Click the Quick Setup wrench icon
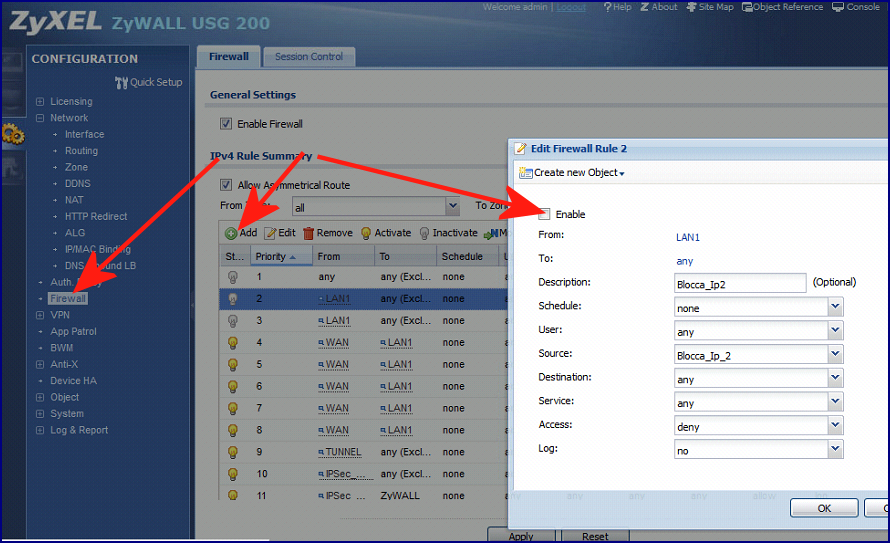This screenshot has height=543, width=890. (121, 83)
